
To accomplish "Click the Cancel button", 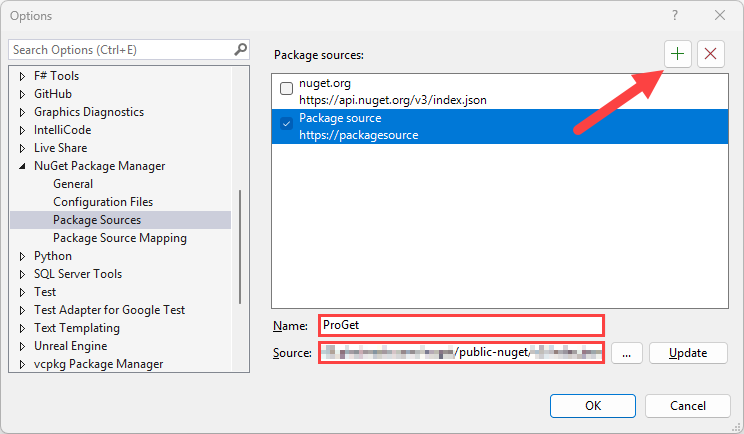I will point(688,406).
